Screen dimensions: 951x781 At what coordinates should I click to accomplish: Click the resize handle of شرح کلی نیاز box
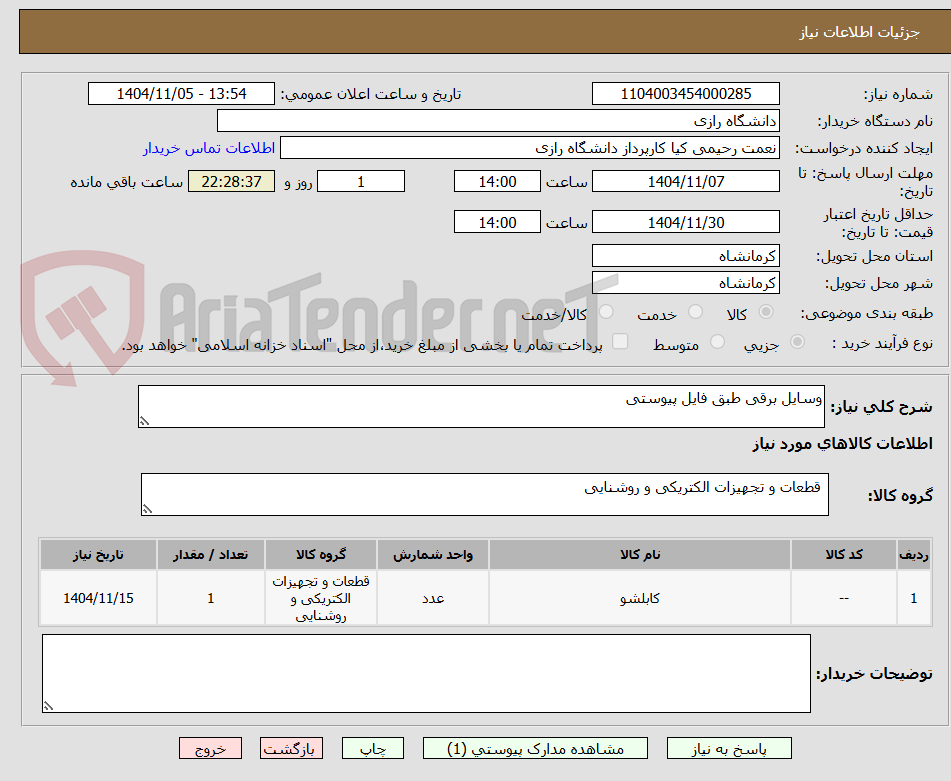144,421
